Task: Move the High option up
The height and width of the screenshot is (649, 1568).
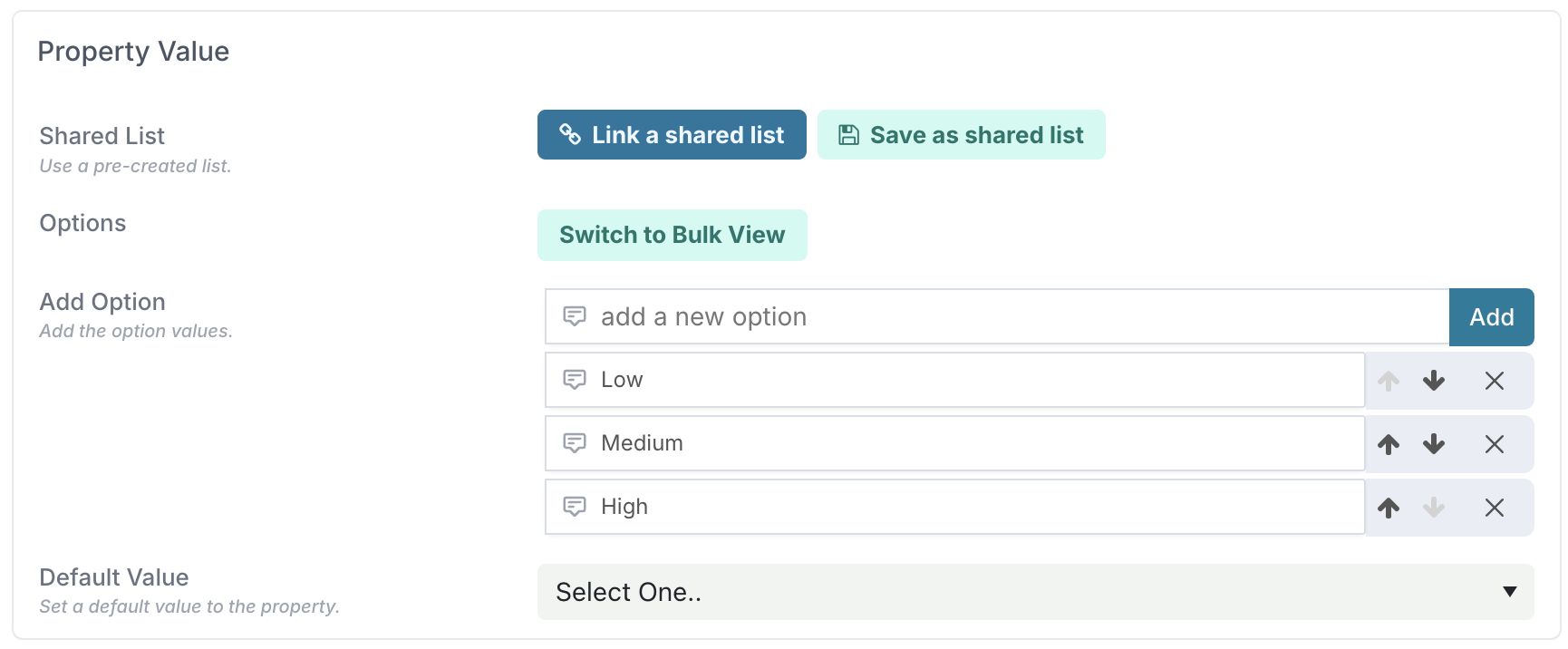Action: click(1389, 508)
